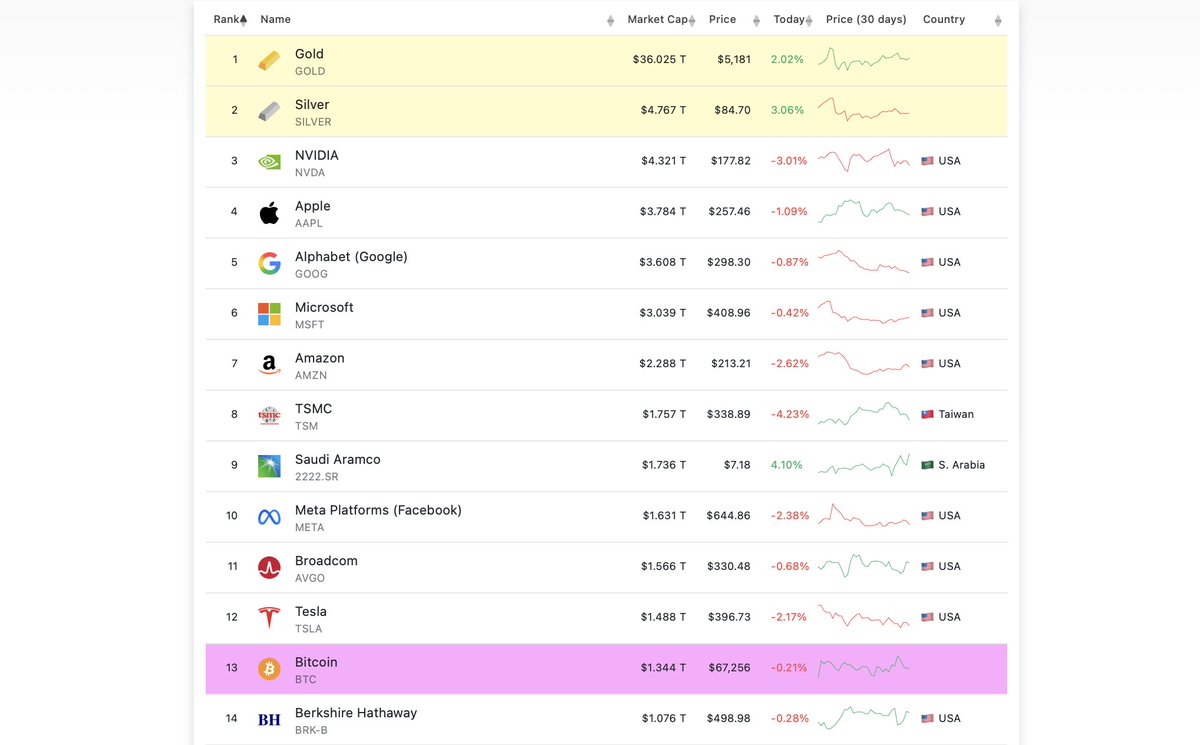Viewport: 1200px width, 745px height.
Task: Click the Saudi Aramco logo icon
Action: click(x=269, y=466)
